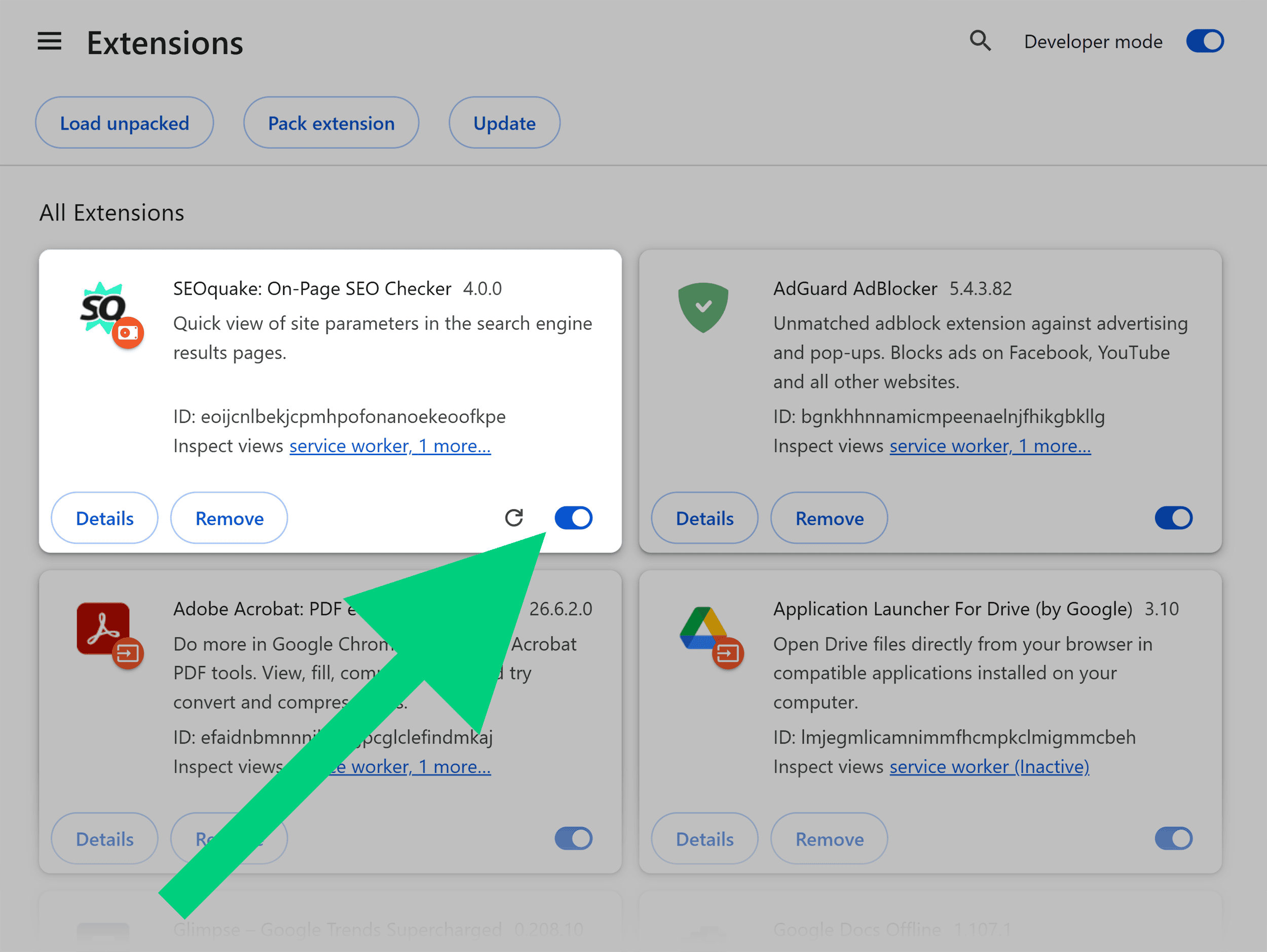
Task: Click the AdGuard AdBlocker shield icon
Action: pyautogui.click(x=703, y=308)
